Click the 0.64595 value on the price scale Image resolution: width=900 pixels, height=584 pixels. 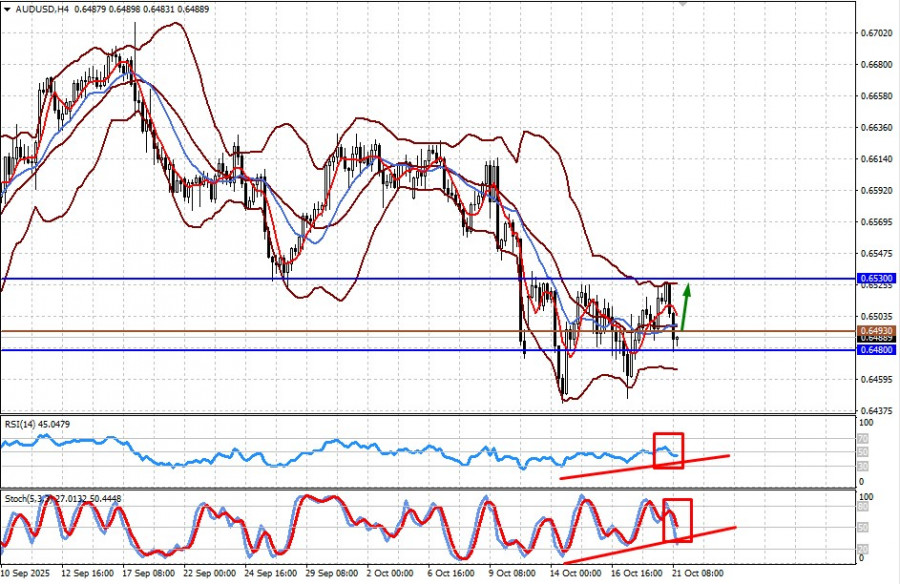pos(876,379)
